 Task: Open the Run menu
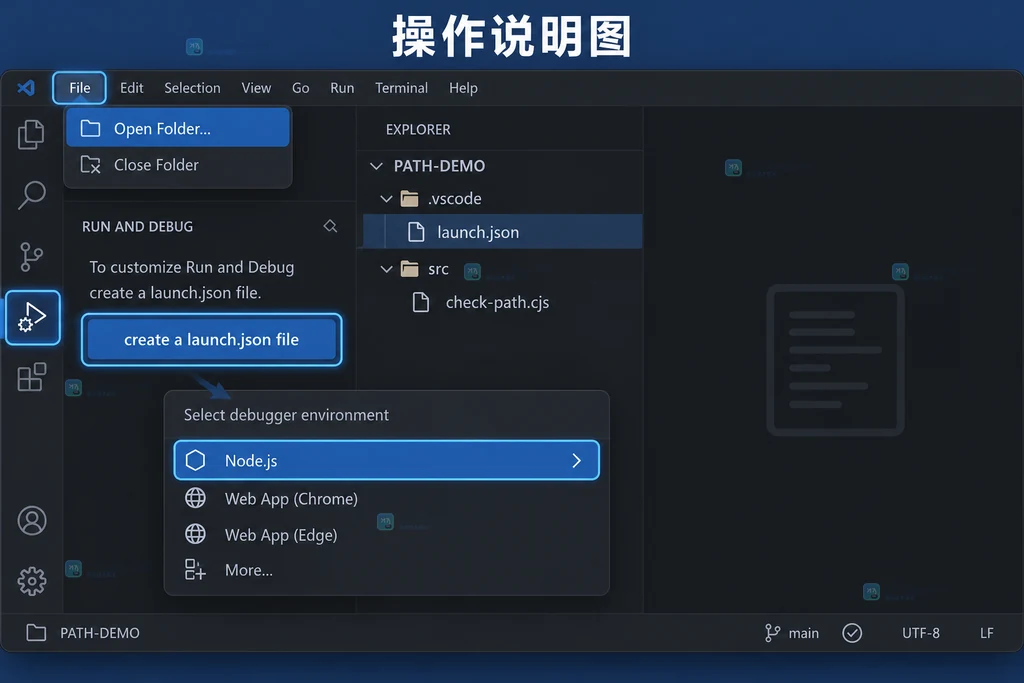coord(342,87)
